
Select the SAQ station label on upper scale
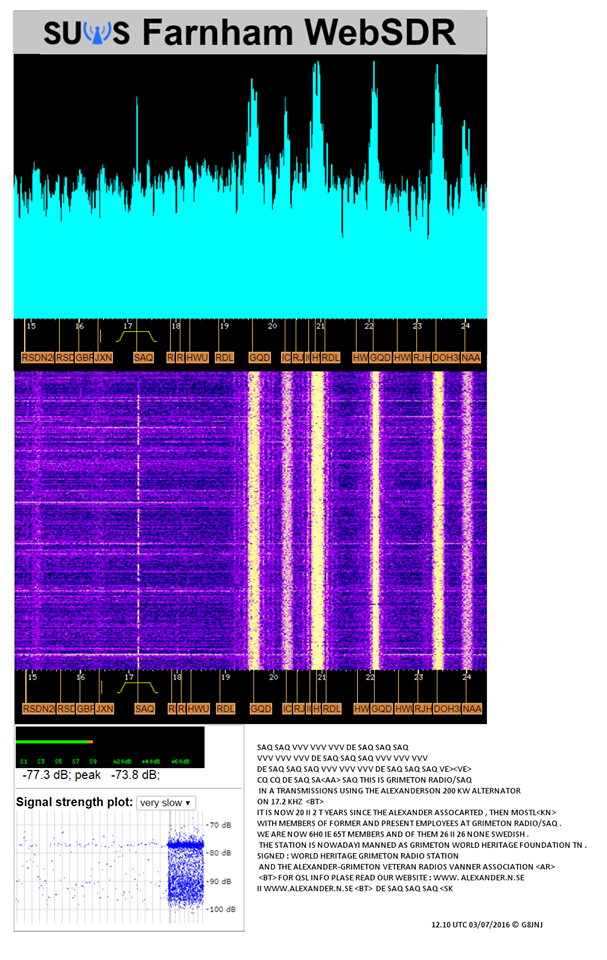[144, 357]
